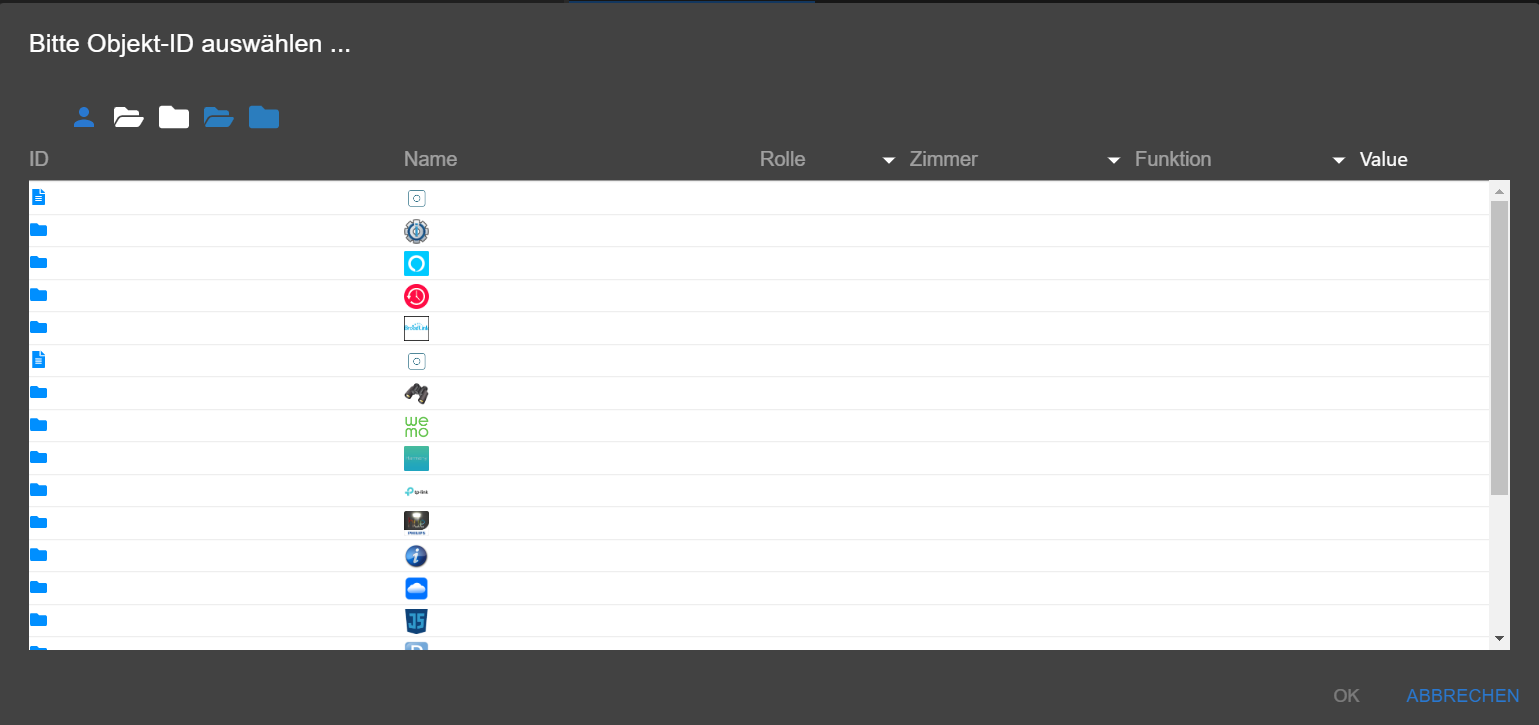Expand the folder in the gear icon row
Screen dimensions: 1539x725
(38, 230)
